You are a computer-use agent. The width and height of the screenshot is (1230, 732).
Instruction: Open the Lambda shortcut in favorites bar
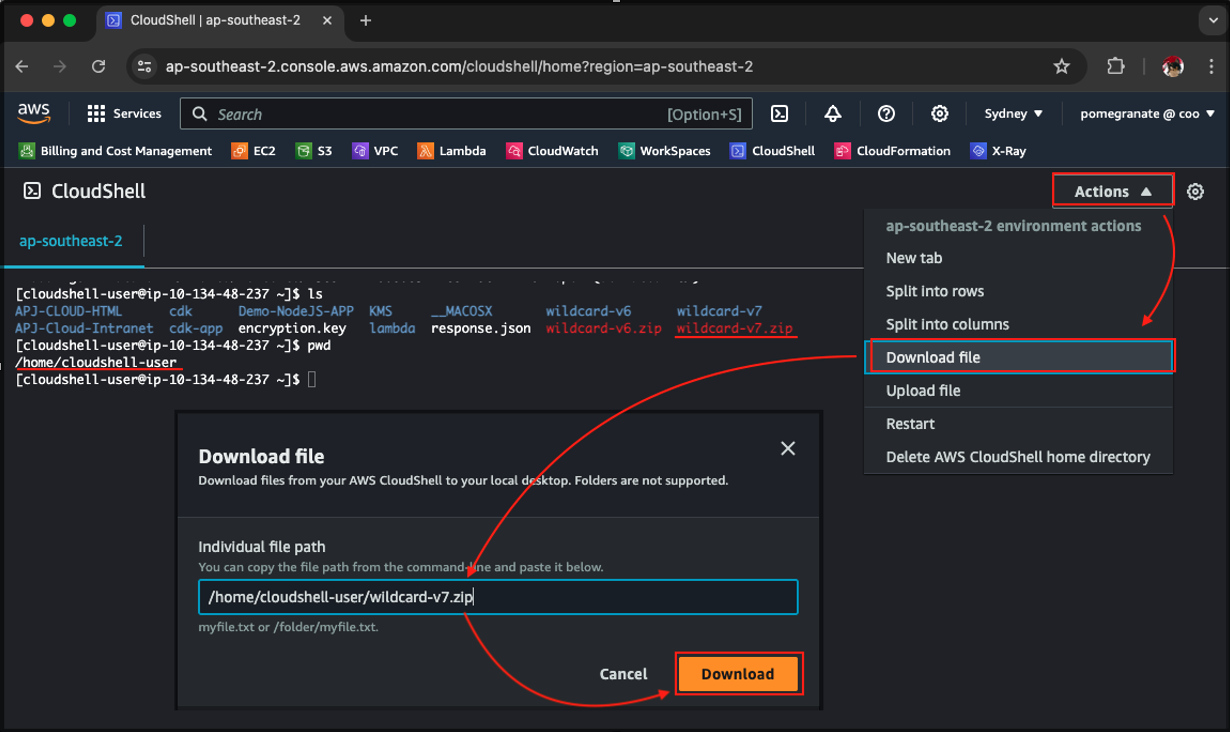452,151
